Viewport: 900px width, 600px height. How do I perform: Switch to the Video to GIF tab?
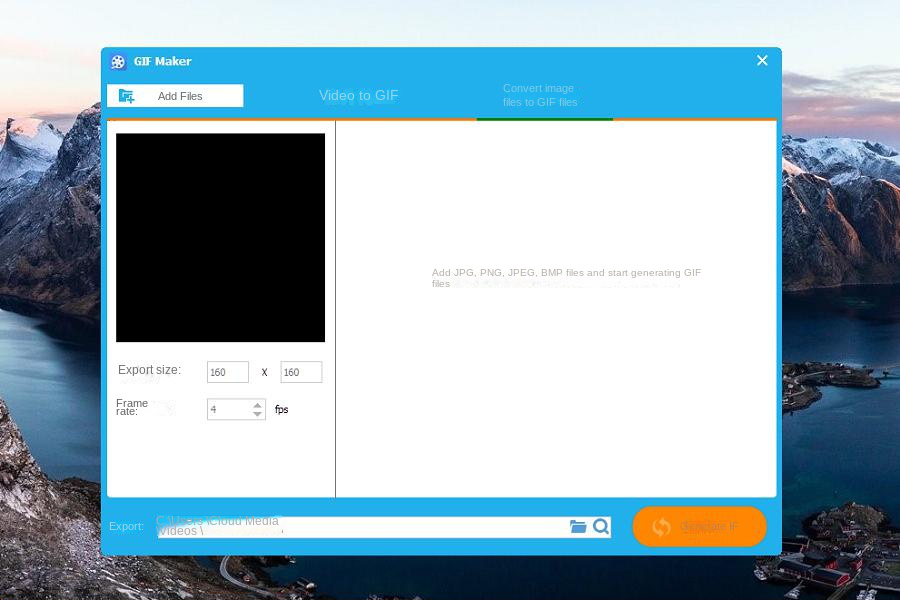(358, 95)
